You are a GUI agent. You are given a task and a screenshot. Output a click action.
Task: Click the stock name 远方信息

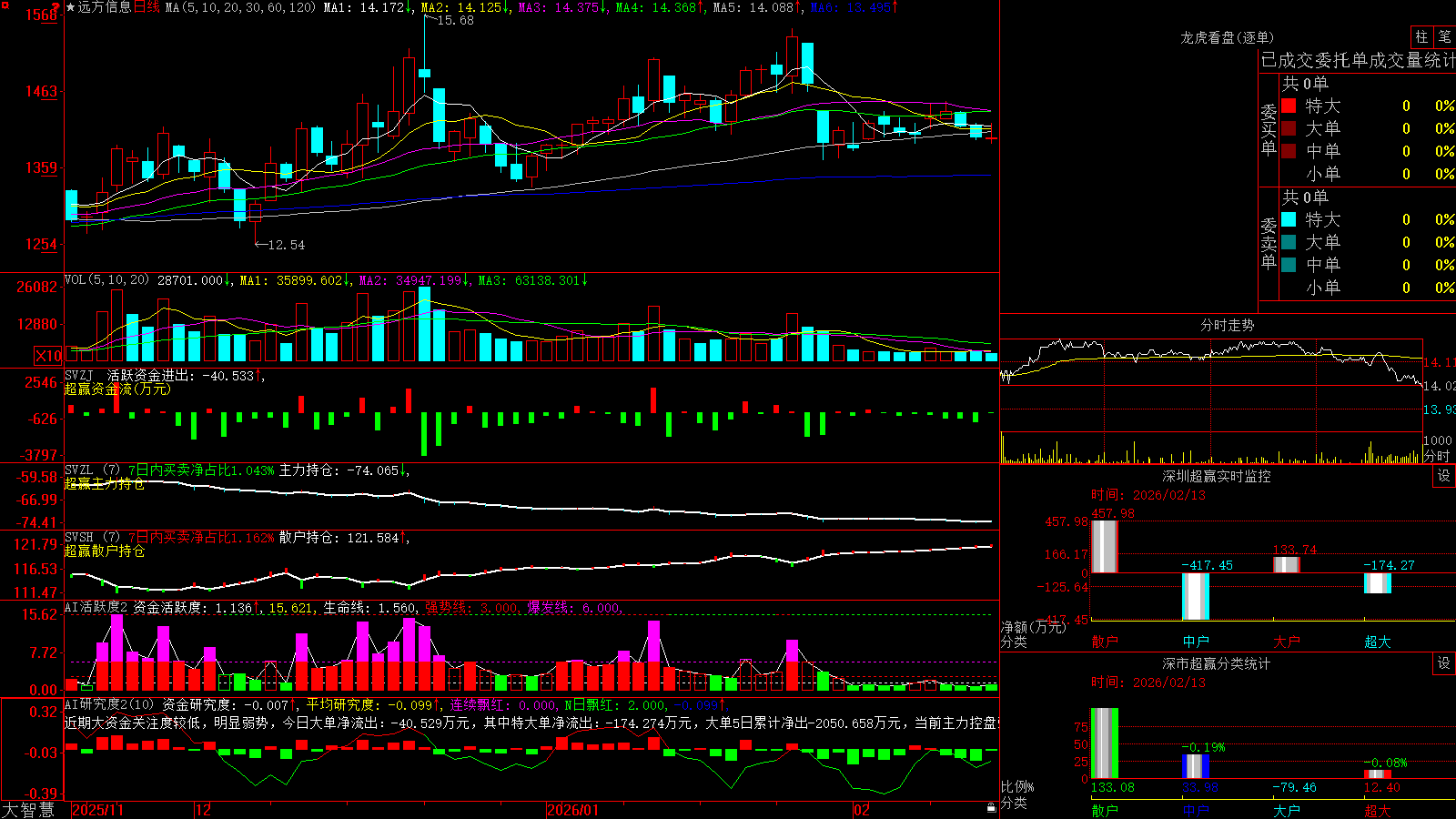point(105,7)
